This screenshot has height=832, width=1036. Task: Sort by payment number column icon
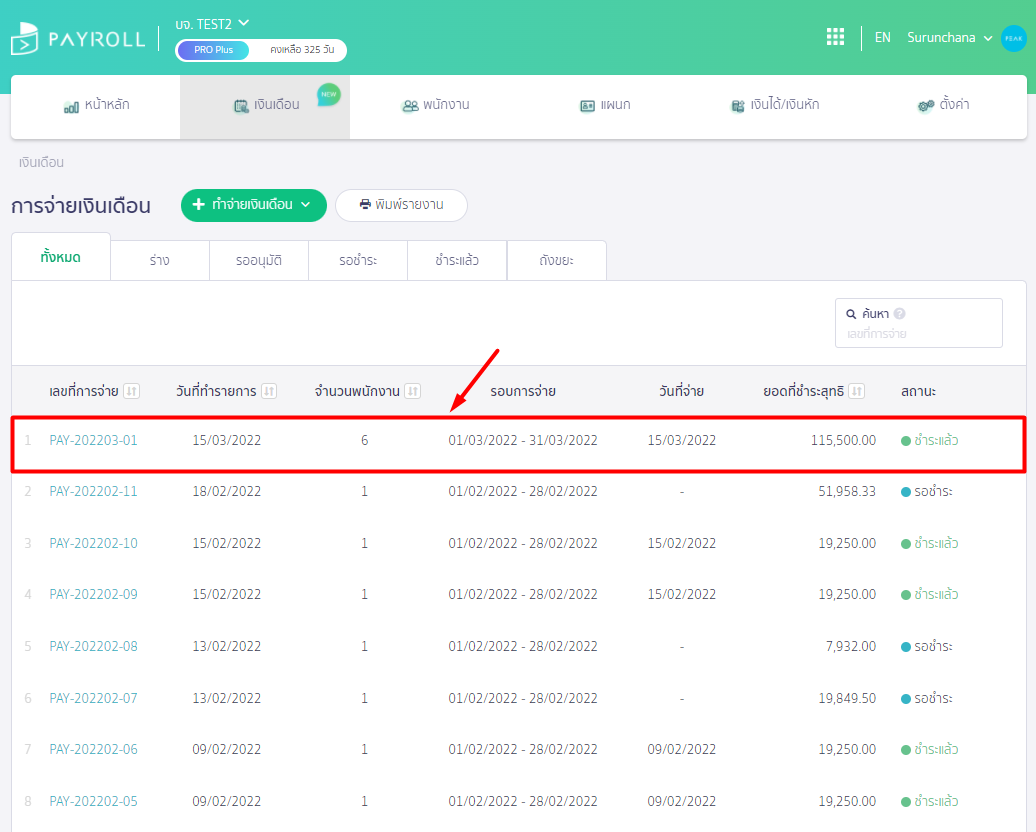coord(132,391)
